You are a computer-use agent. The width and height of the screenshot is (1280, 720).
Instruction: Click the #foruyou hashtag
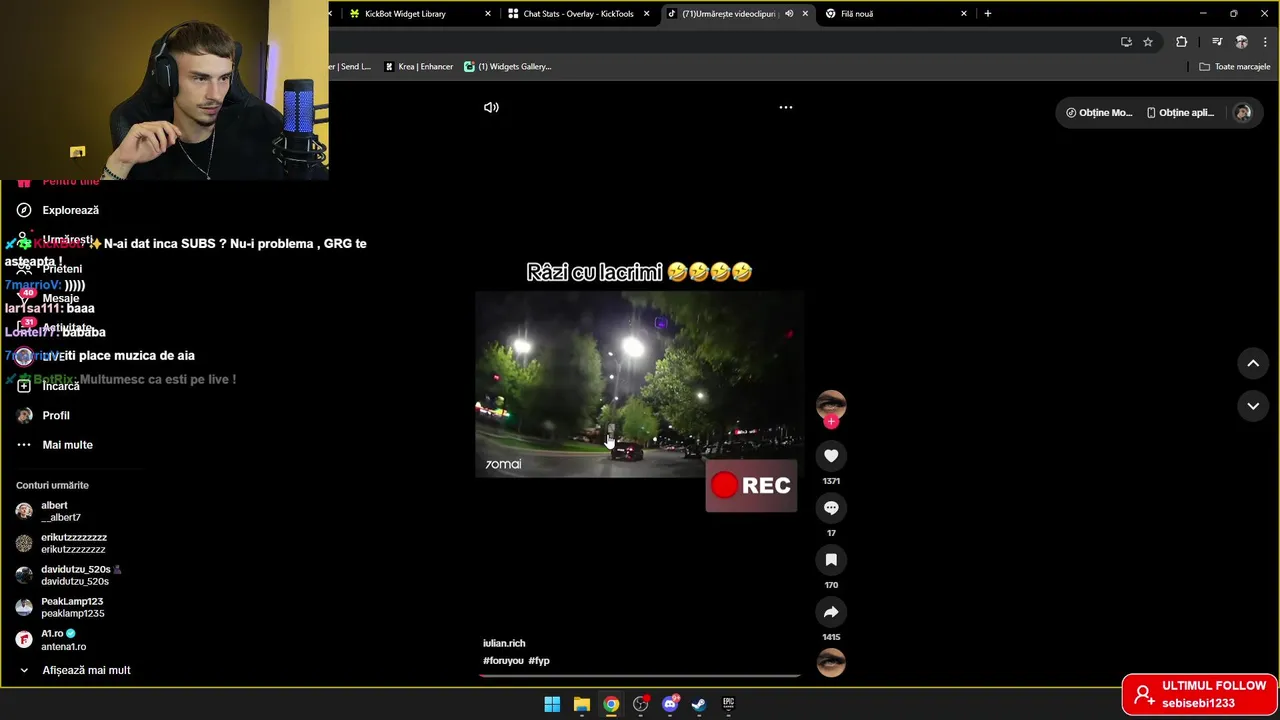503,660
